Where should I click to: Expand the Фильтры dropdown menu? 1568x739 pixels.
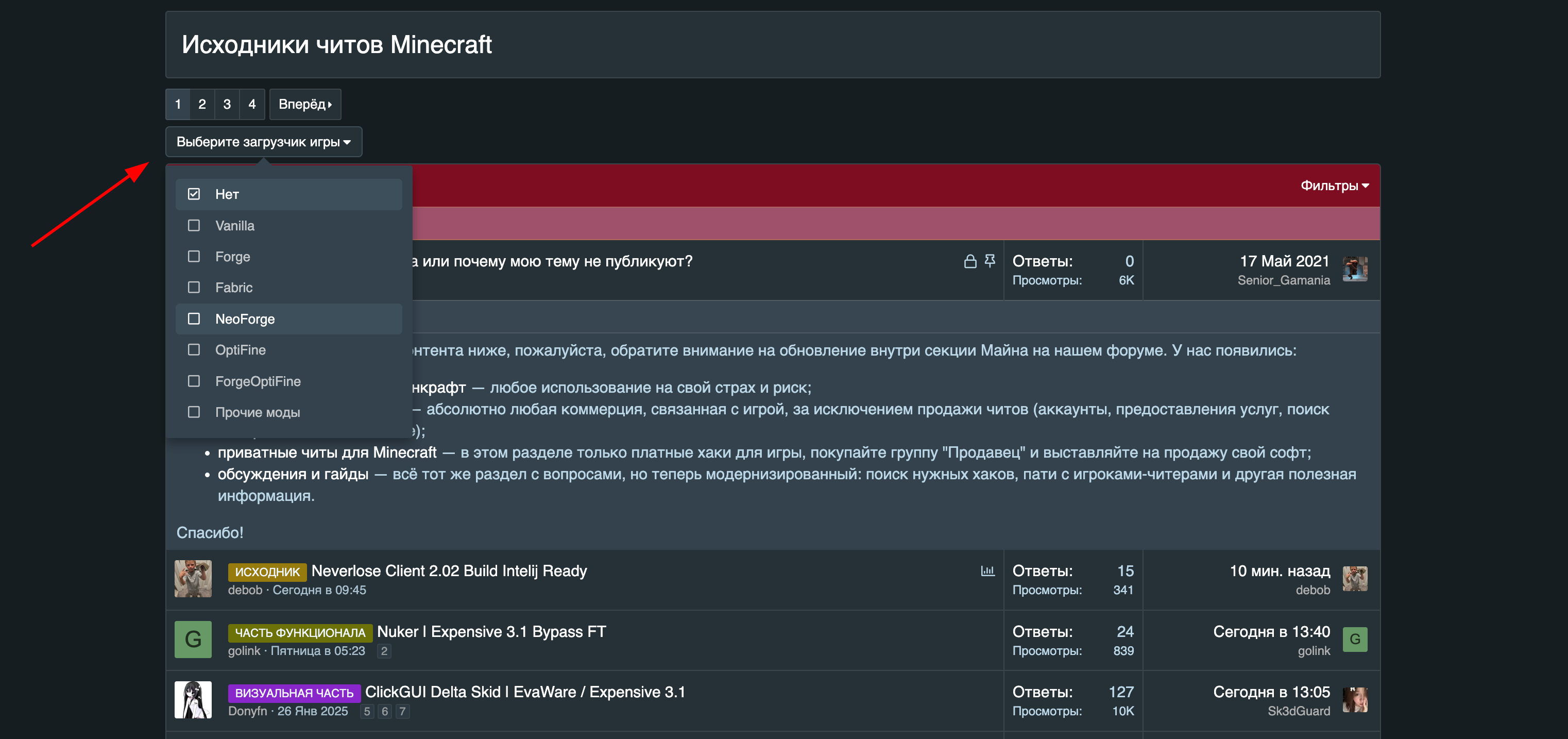[x=1334, y=186]
